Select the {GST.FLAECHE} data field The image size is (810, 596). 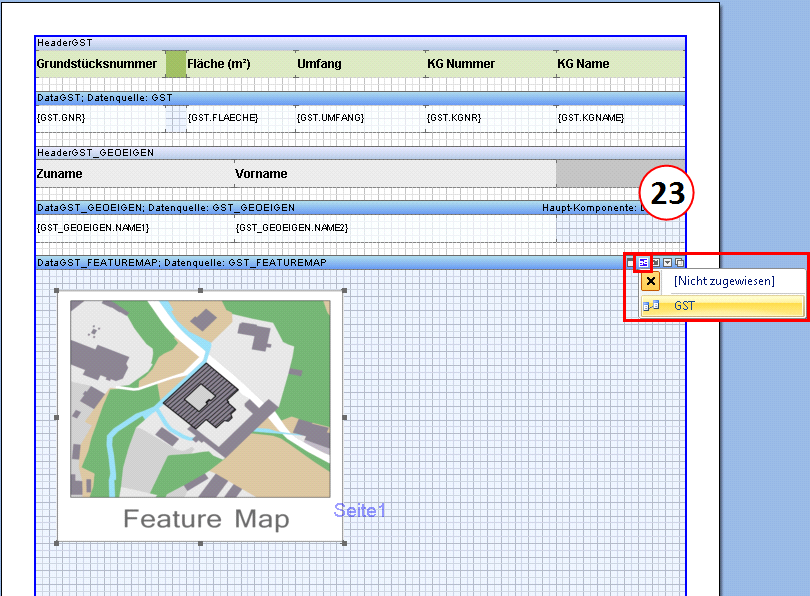tap(223, 118)
